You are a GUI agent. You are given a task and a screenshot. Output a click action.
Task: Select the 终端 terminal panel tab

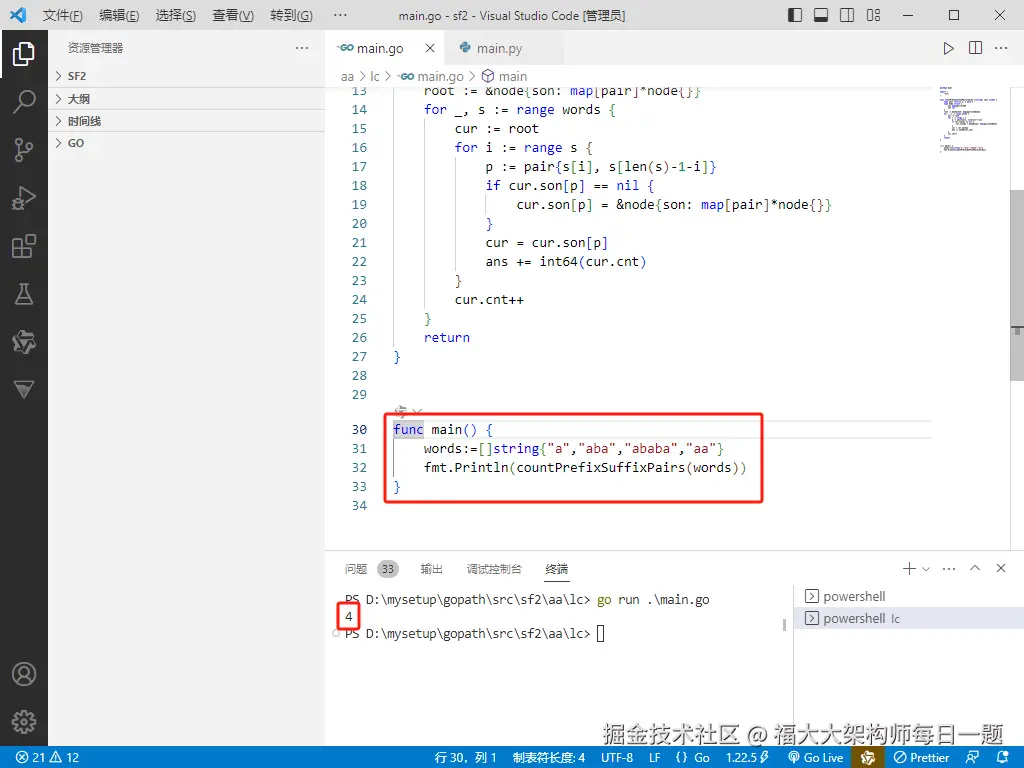coord(556,569)
